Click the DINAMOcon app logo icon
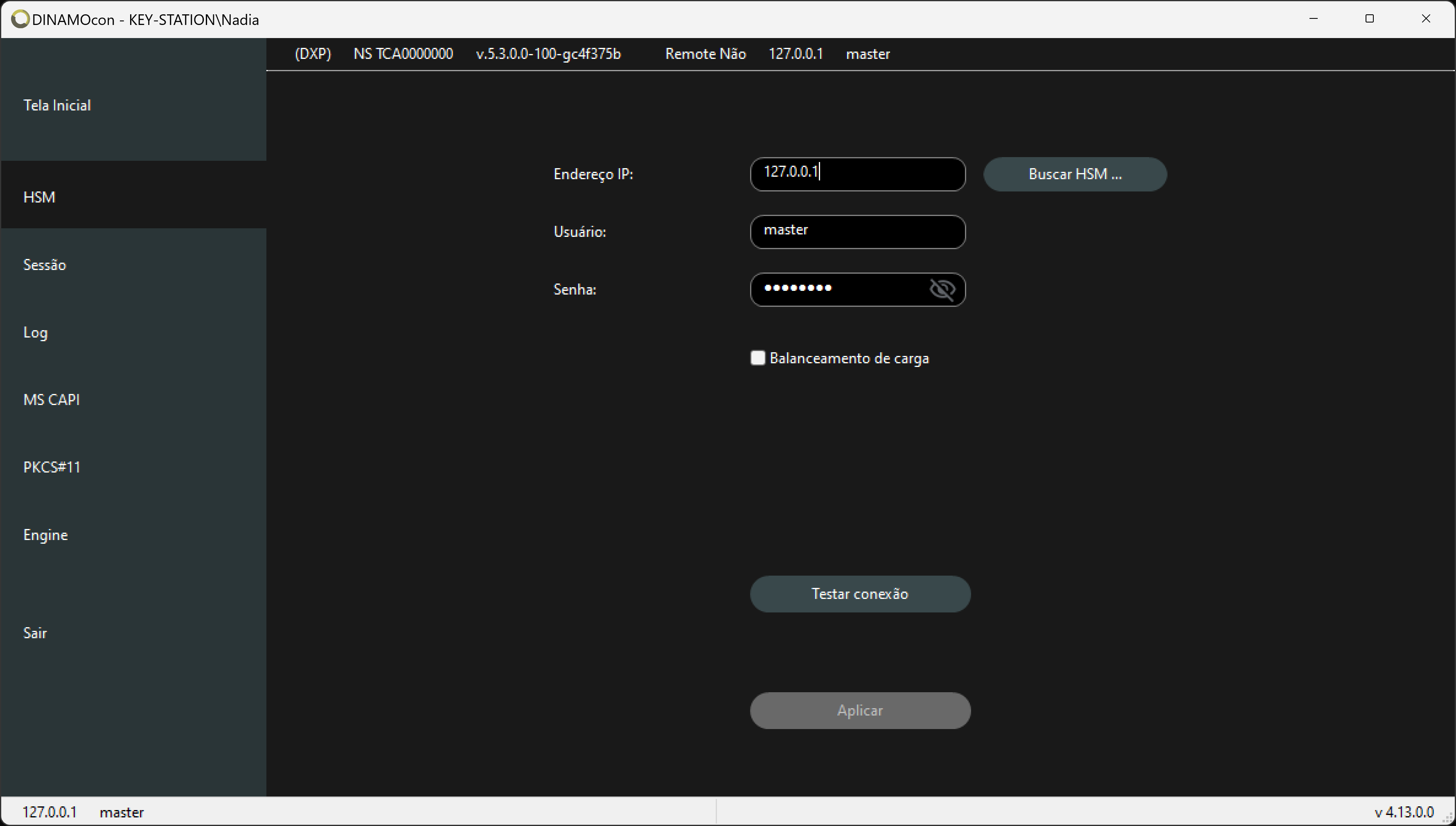 pyautogui.click(x=20, y=19)
